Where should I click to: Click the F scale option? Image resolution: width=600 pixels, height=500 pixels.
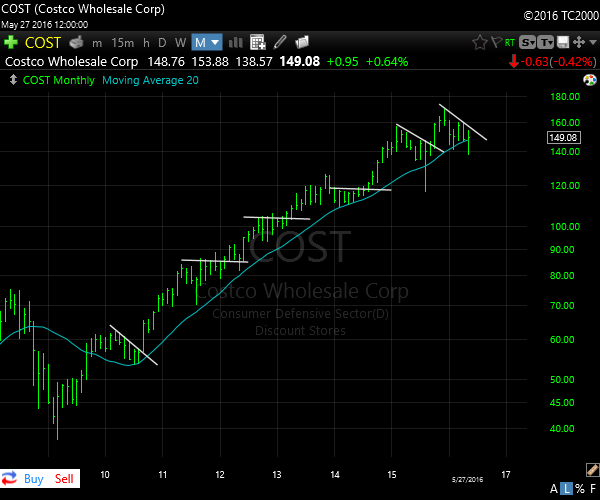click(x=593, y=489)
